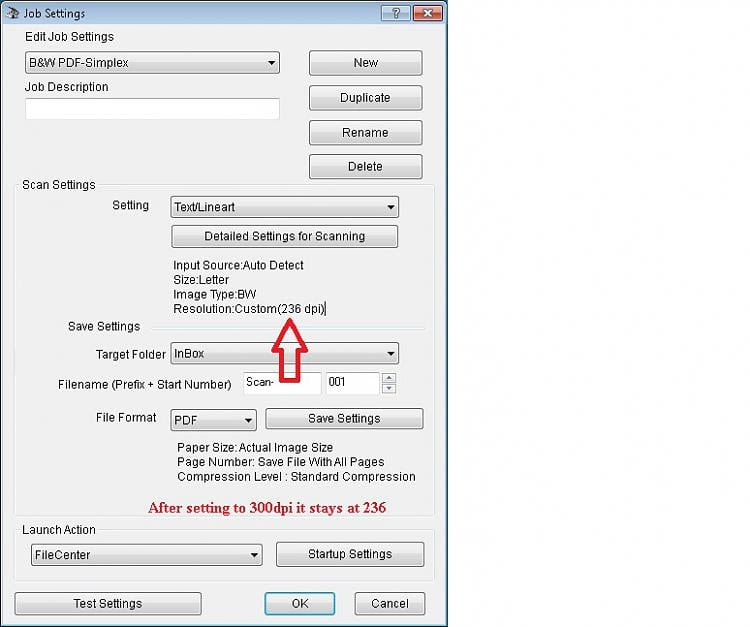
Task: Click the Resolution:Custom(236 dpi) text
Action: tap(249, 309)
